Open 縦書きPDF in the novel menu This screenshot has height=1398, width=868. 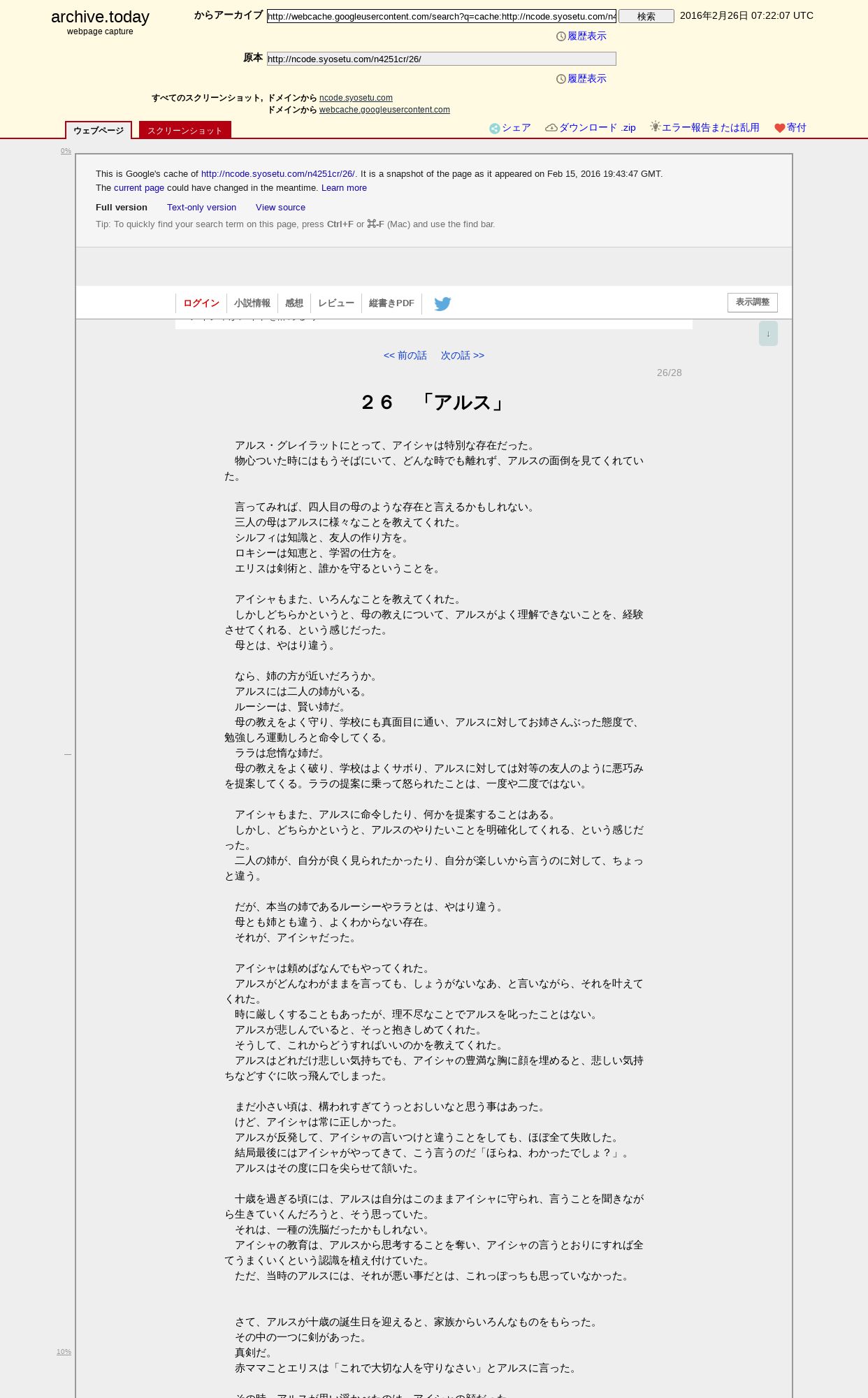coord(391,303)
